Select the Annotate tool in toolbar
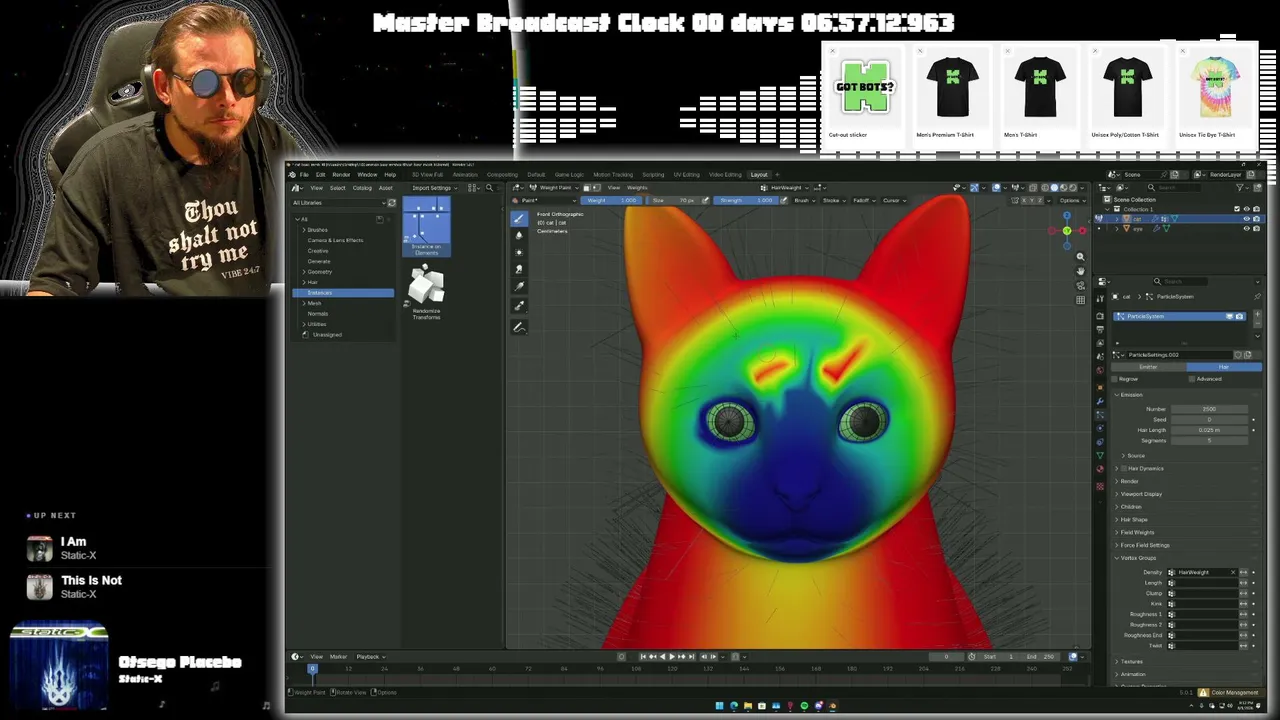 click(x=519, y=327)
